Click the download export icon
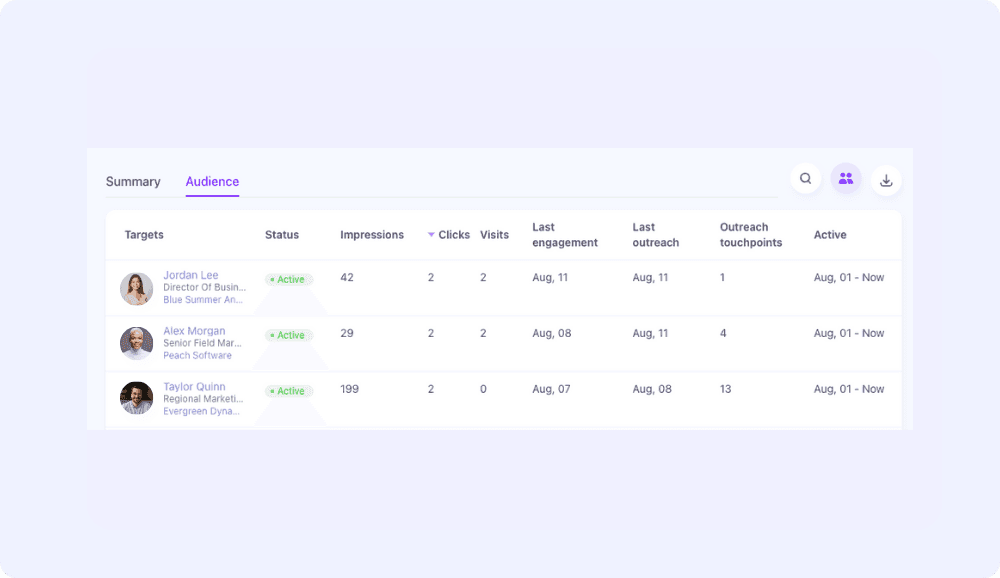 click(886, 180)
